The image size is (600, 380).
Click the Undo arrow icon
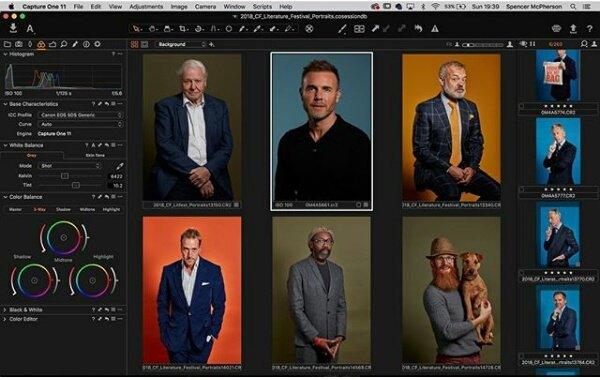(x=418, y=29)
